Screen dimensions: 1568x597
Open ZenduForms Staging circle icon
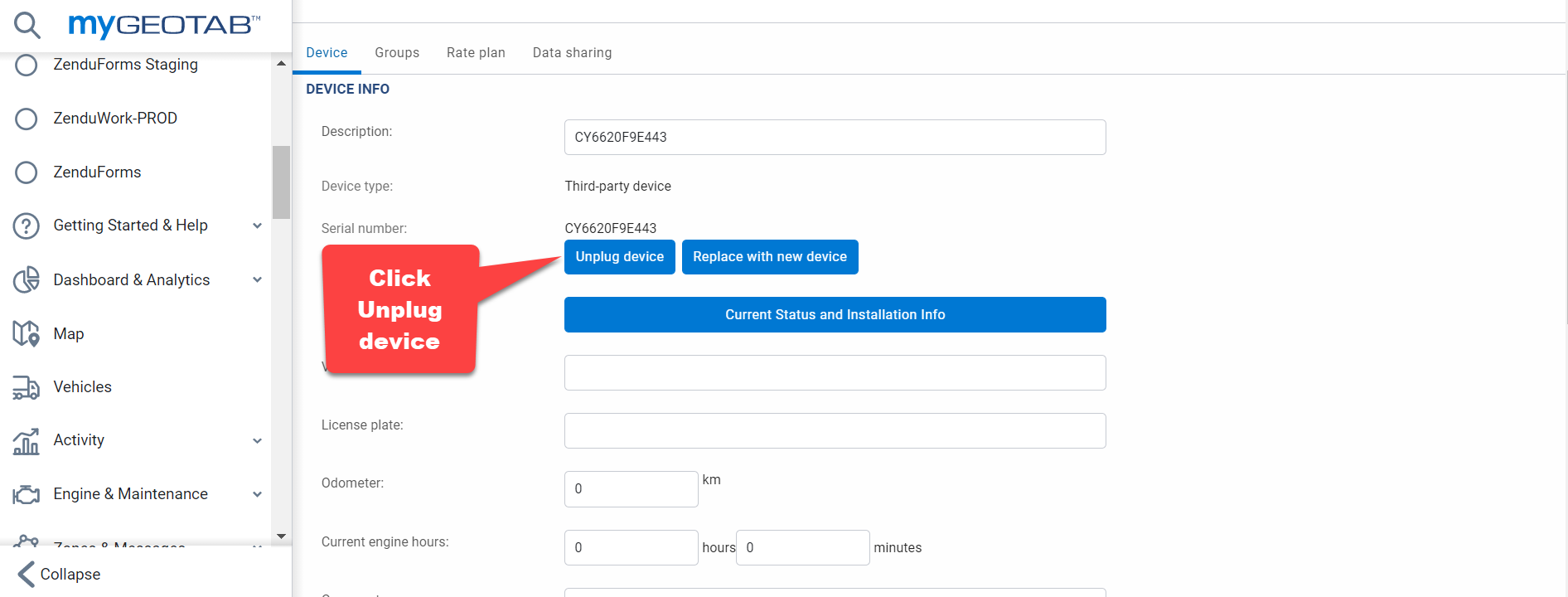[x=27, y=65]
